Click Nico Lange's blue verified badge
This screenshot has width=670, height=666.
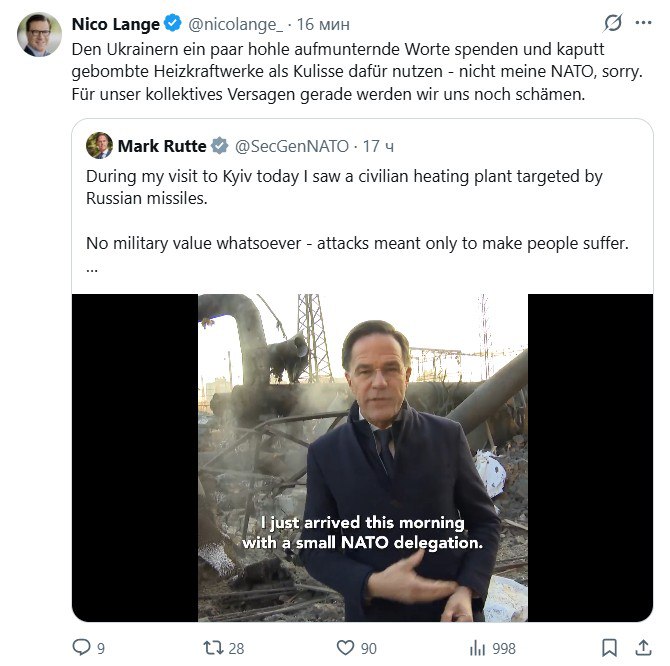click(172, 24)
